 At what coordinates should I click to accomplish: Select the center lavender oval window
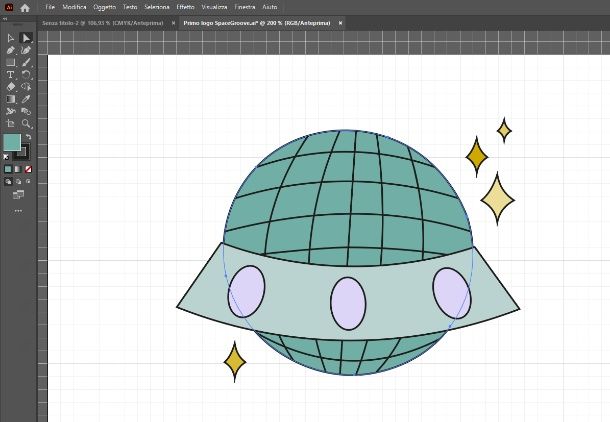click(x=348, y=303)
